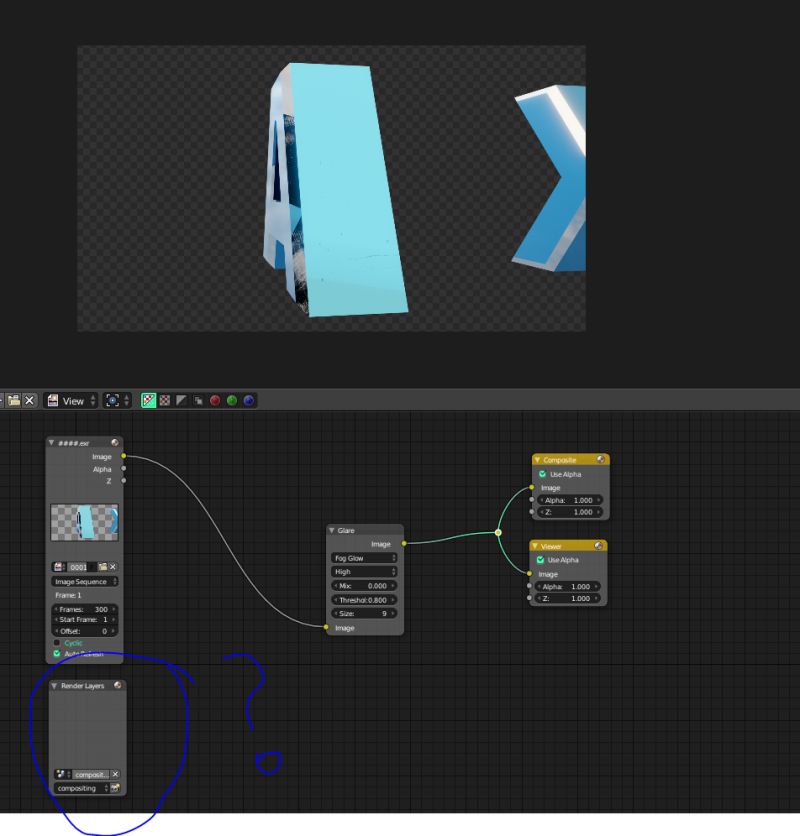Image resolution: width=800 pixels, height=836 pixels.
Task: Click the snap element icon in the header
Action: point(112,401)
